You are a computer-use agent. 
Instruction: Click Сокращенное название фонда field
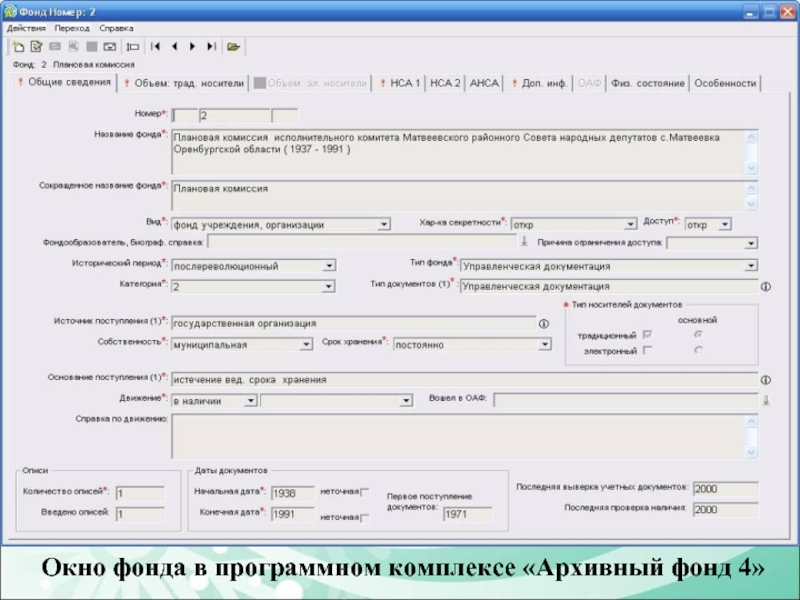(x=459, y=195)
